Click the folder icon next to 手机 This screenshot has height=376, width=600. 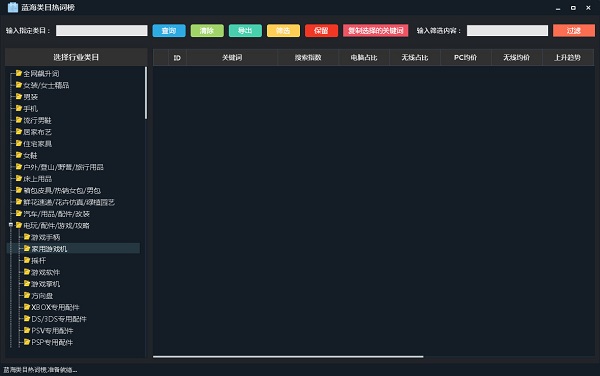[x=18, y=108]
